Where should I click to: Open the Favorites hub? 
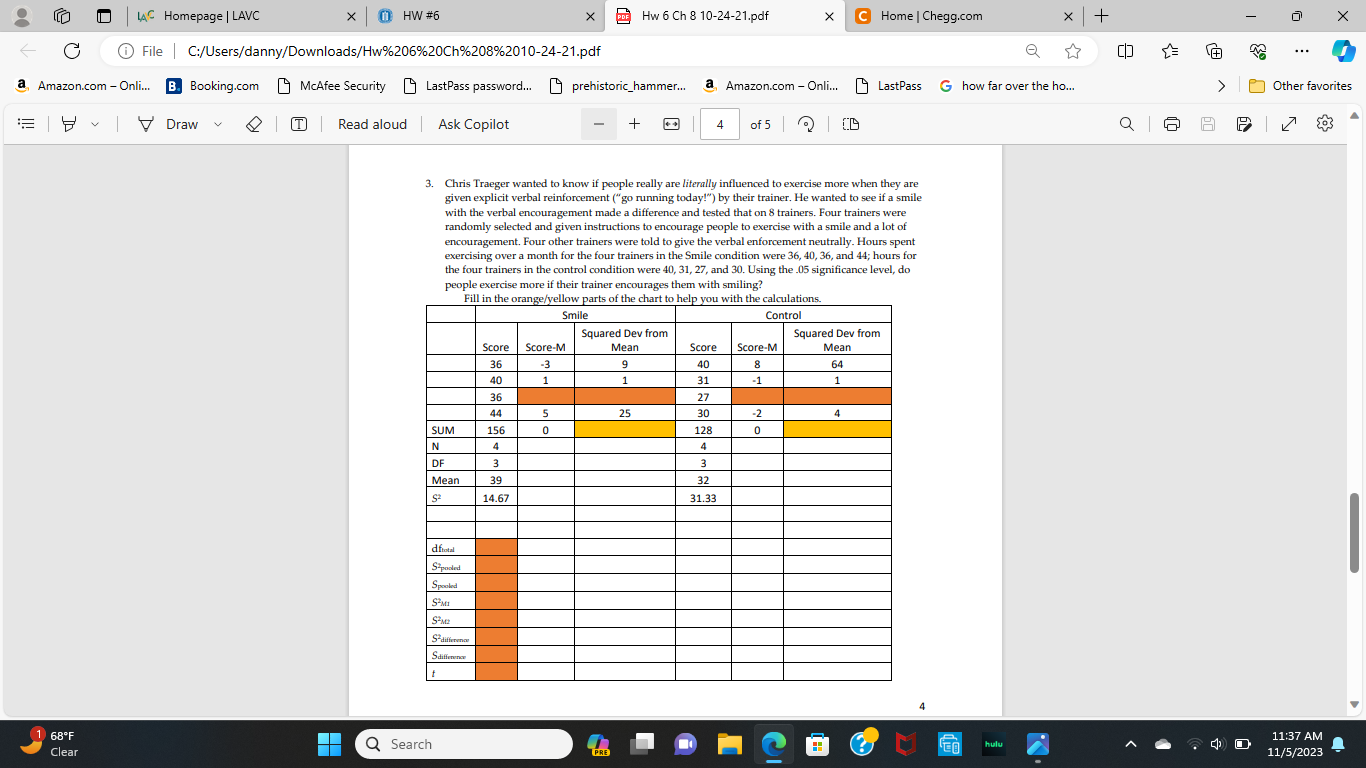click(1170, 51)
